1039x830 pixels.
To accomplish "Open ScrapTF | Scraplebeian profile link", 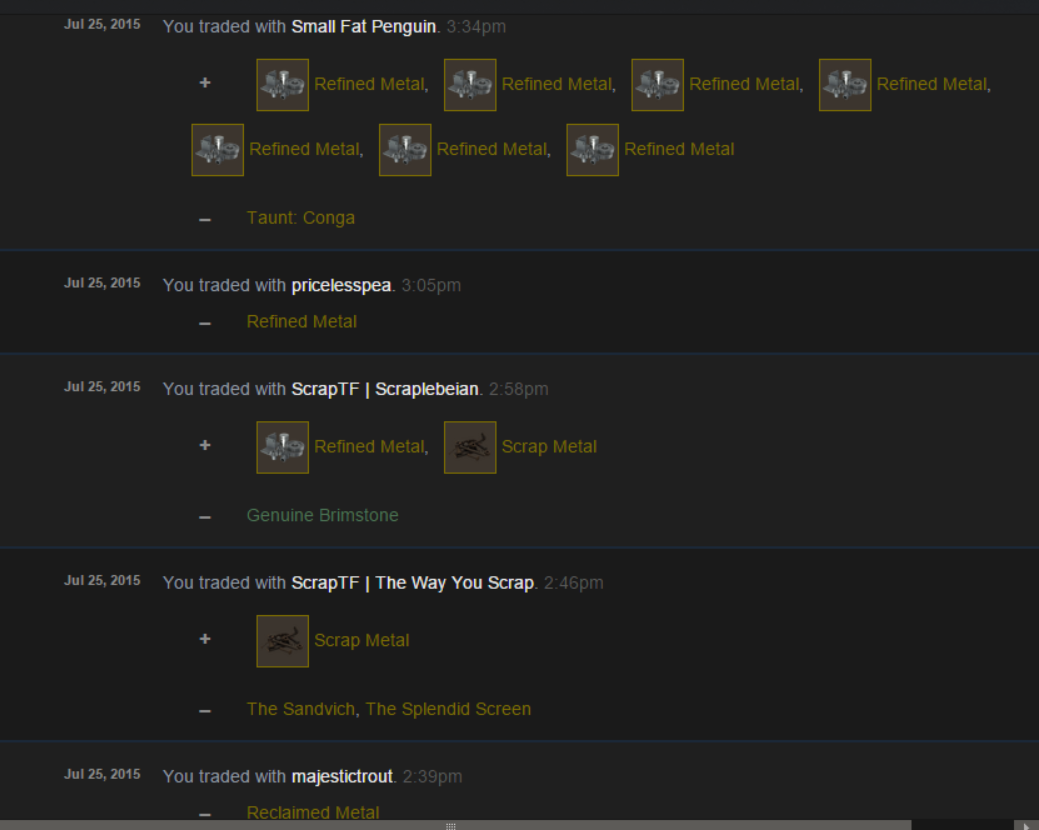I will pyautogui.click(x=385, y=389).
